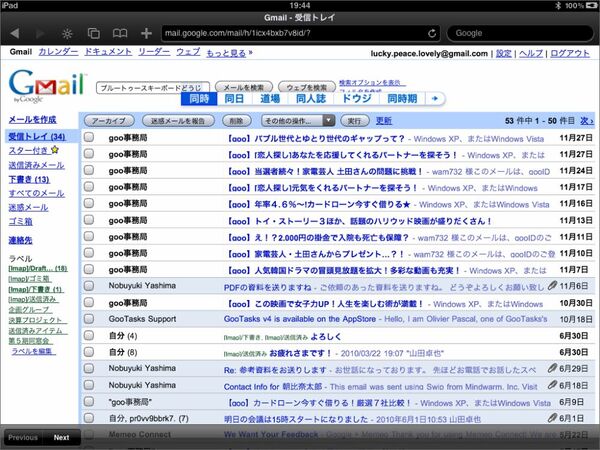
Task: Open すべてのメール folder
Action: 36,193
